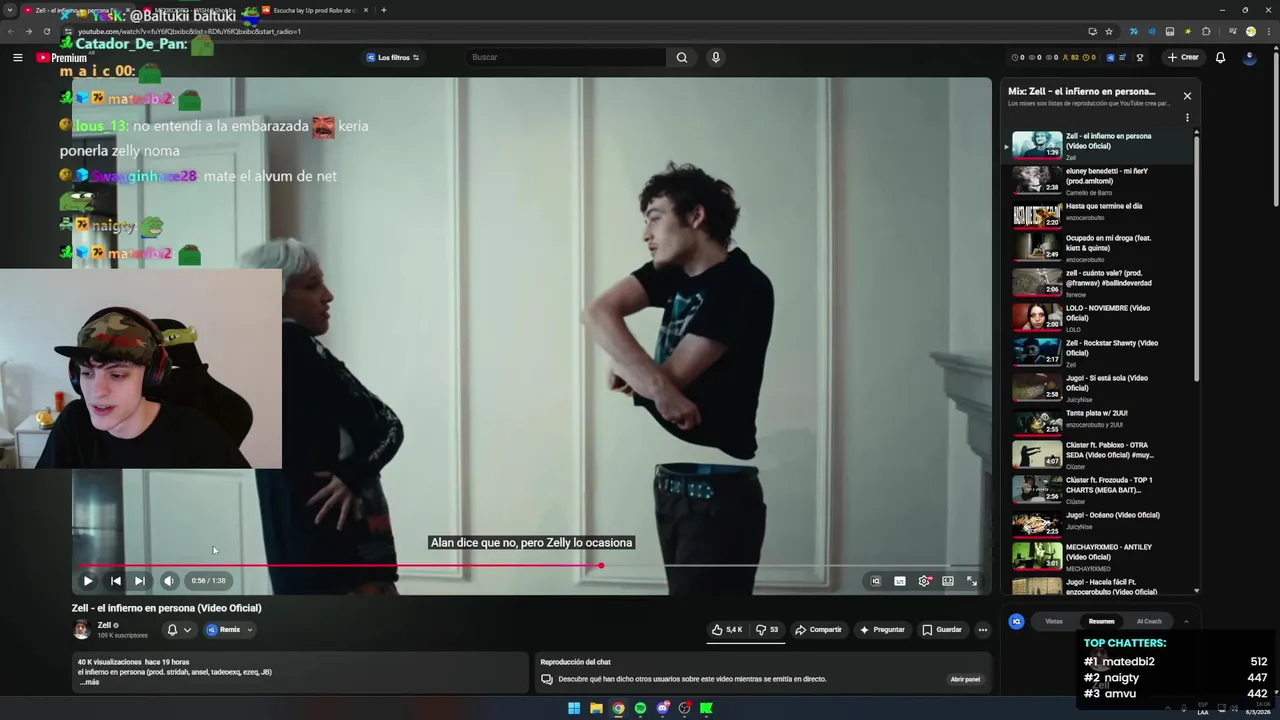The width and height of the screenshot is (1280, 720).
Task: Reload the page in browser
Action: (x=47, y=31)
